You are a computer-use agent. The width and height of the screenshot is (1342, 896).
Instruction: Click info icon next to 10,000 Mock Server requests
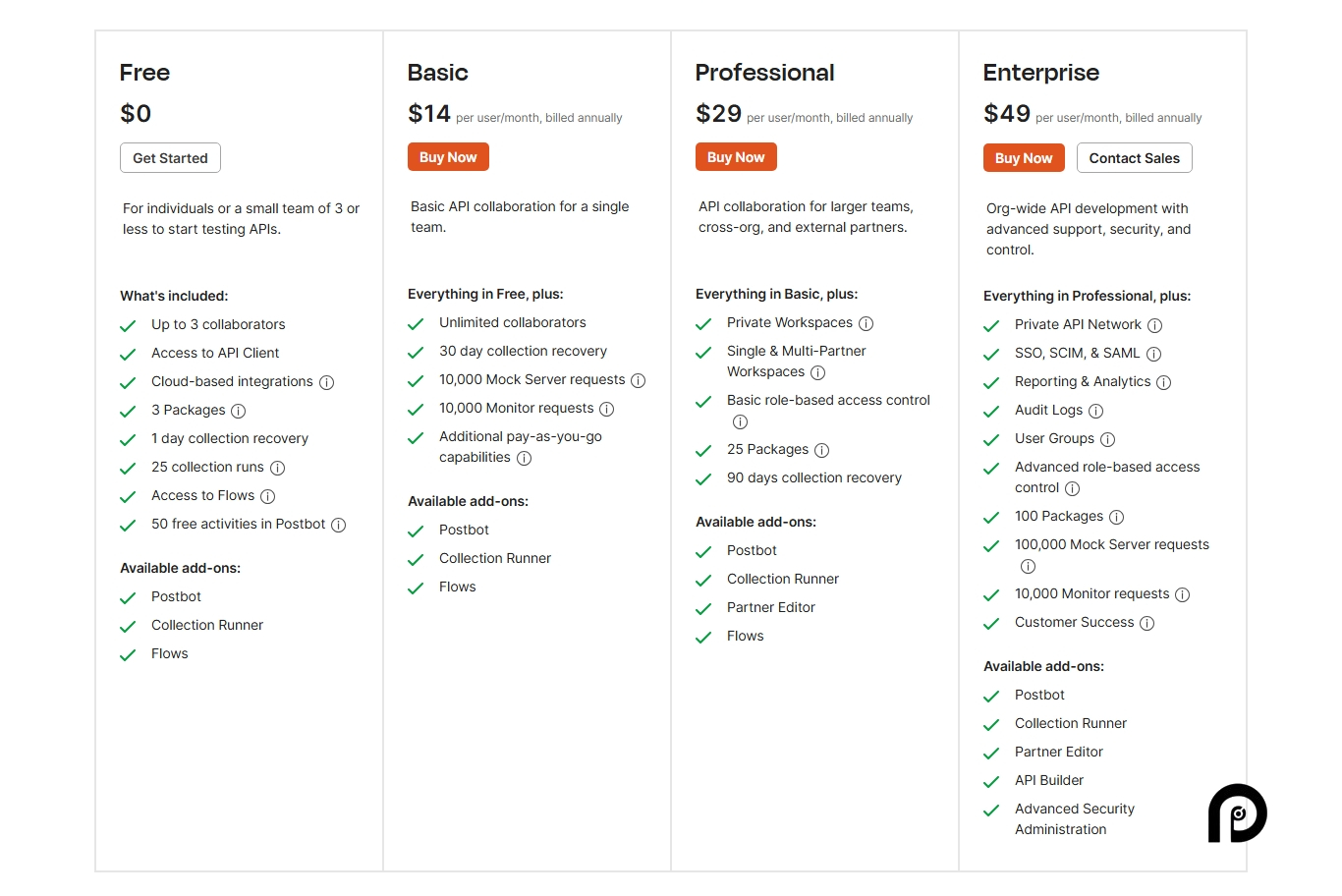click(638, 380)
